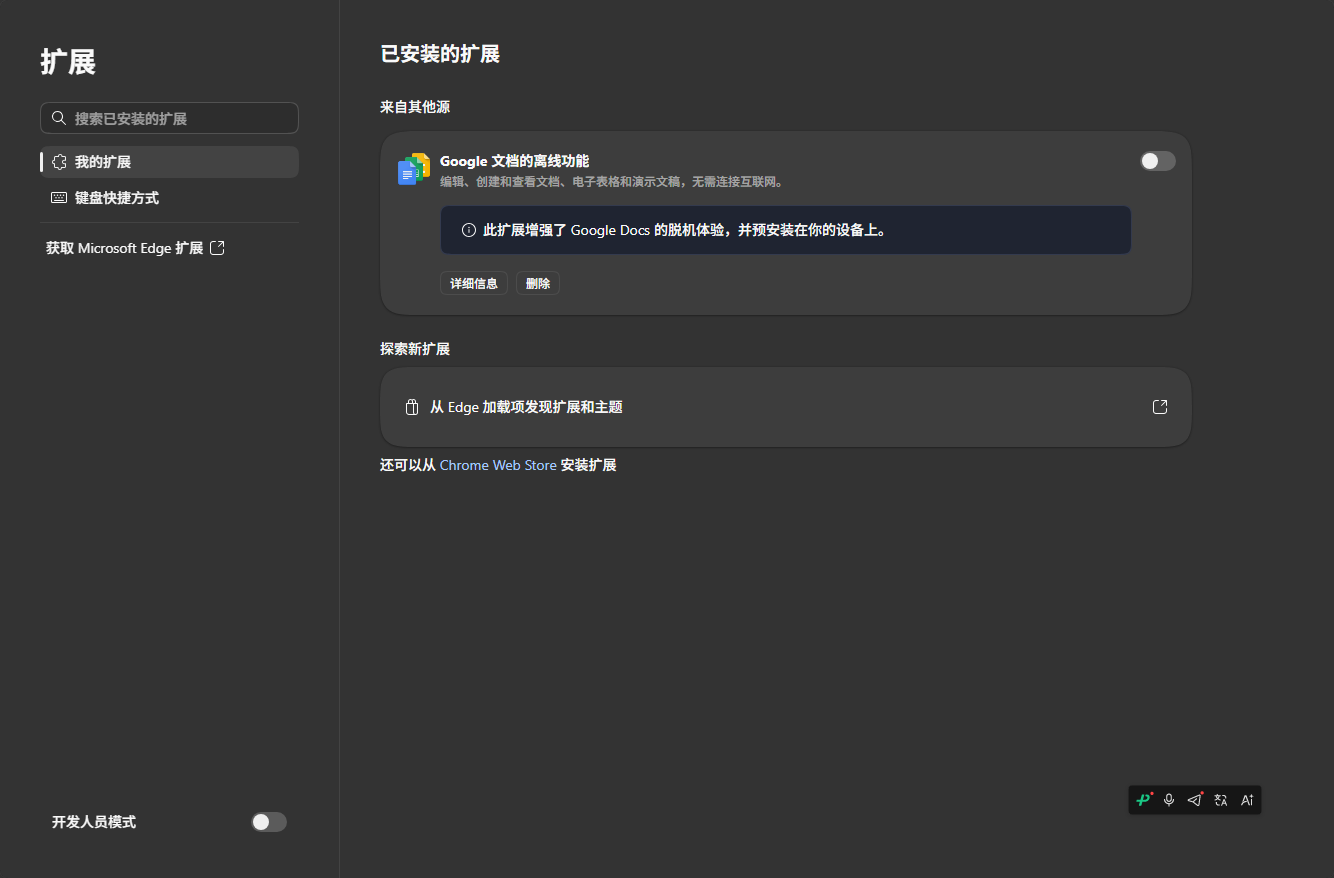Screen dimensions: 1334x878
Task: Click the microphone icon in floating toolbar
Action: [1169, 800]
